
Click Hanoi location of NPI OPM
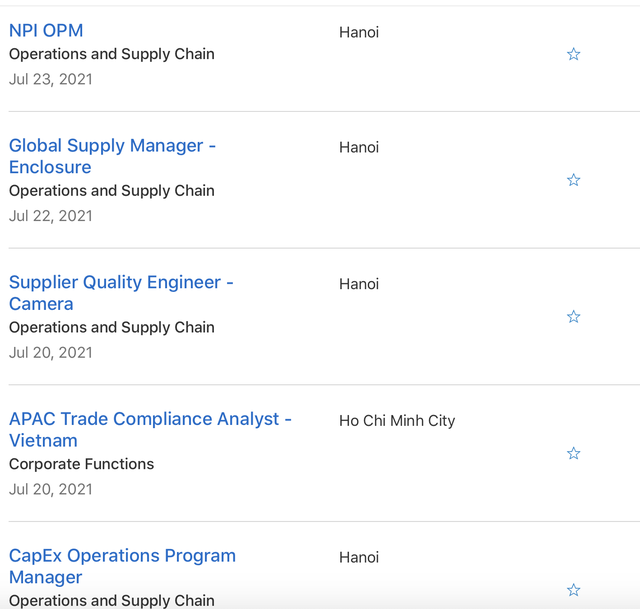pyautogui.click(x=359, y=32)
